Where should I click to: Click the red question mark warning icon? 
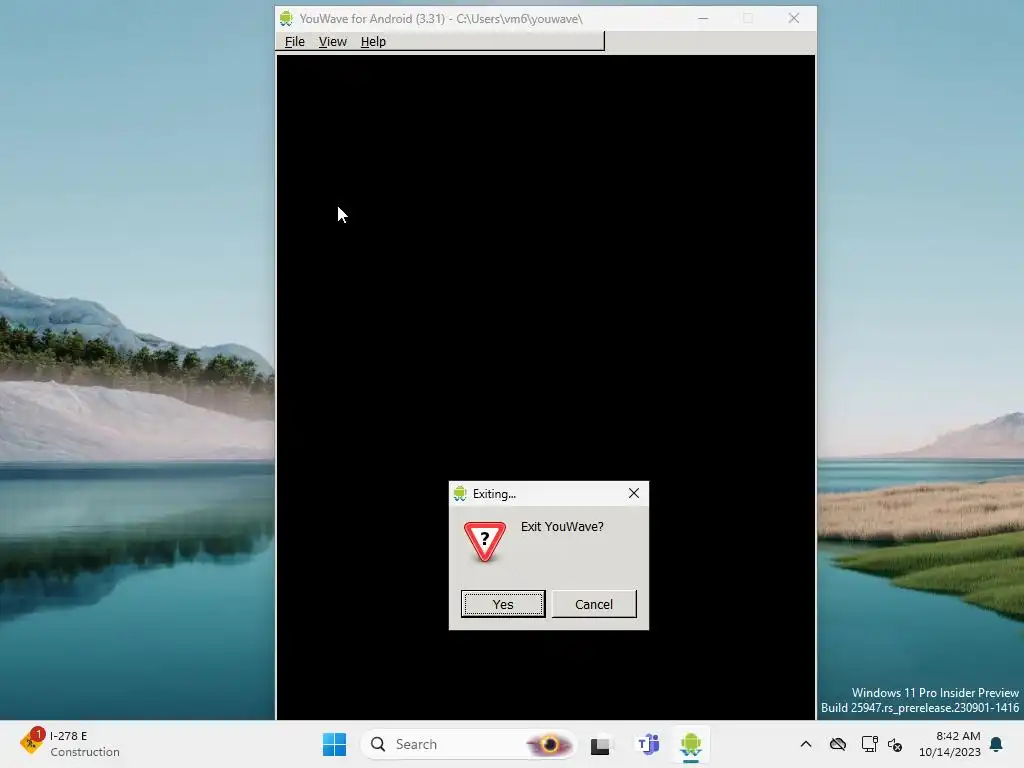coord(485,541)
